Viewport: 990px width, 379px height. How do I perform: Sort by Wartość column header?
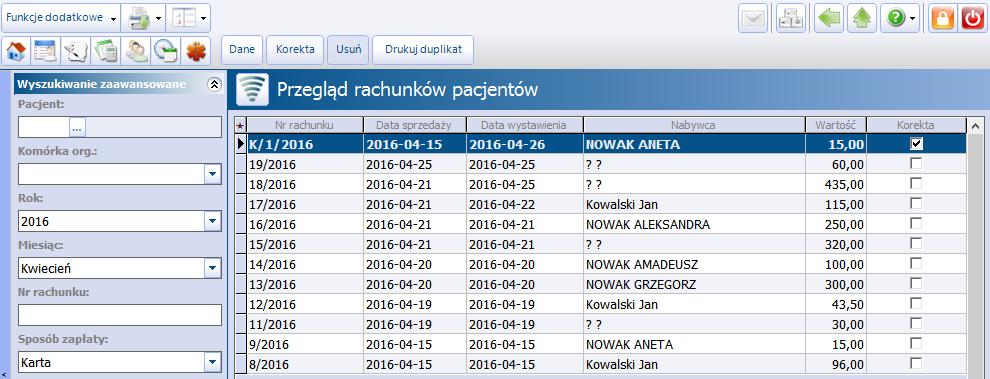click(835, 125)
